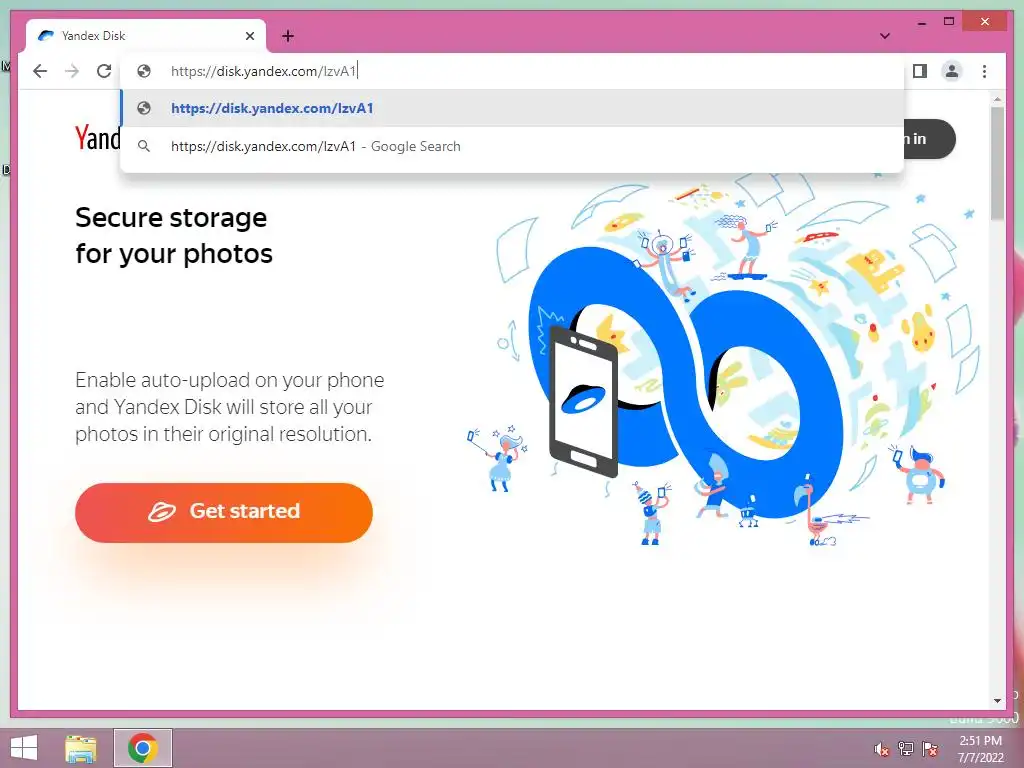Go back using the browser back arrow
The height and width of the screenshot is (768, 1024).
pyautogui.click(x=40, y=71)
